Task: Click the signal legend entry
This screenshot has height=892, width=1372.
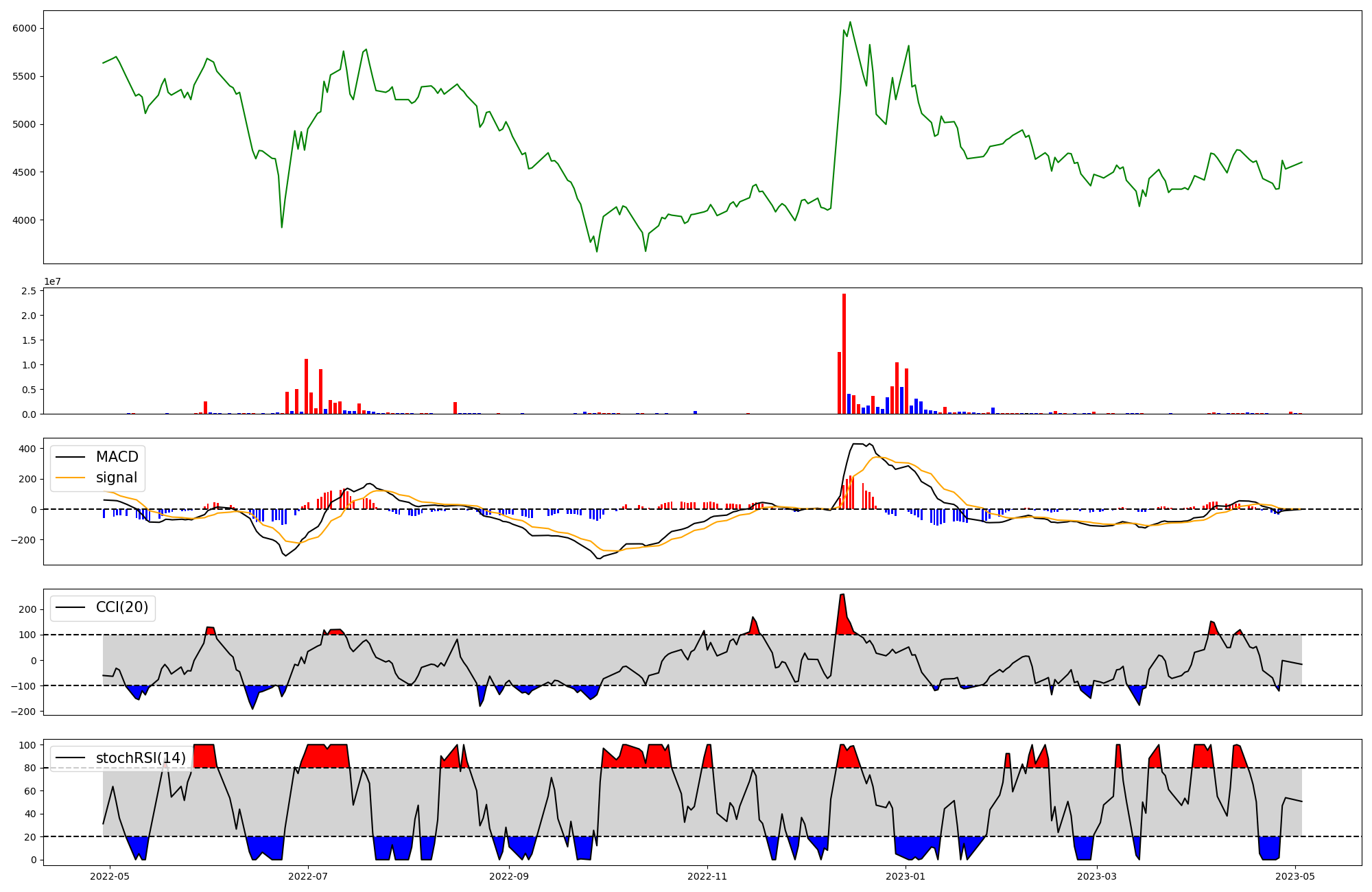Action: 116,478
